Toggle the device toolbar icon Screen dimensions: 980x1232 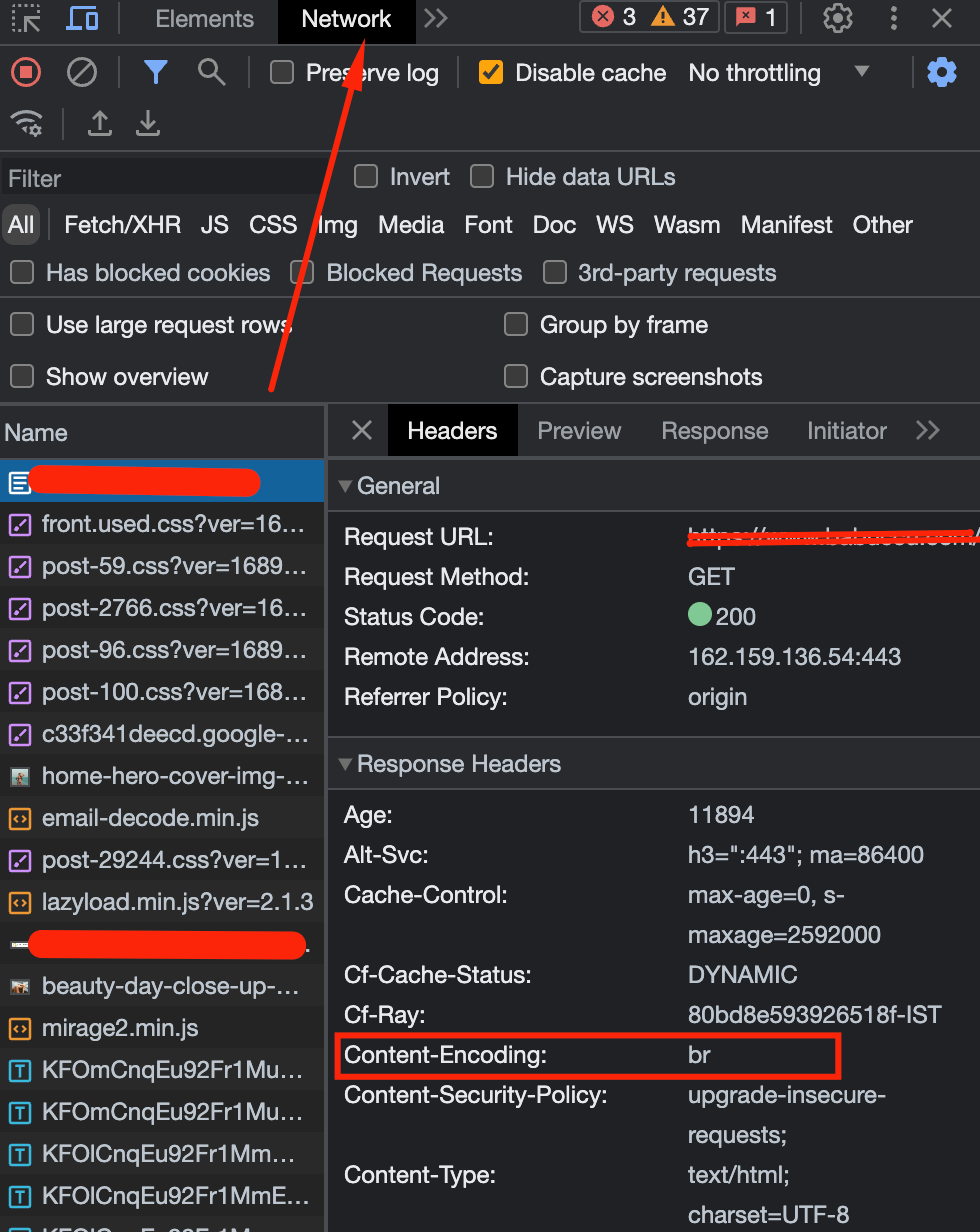[82, 18]
